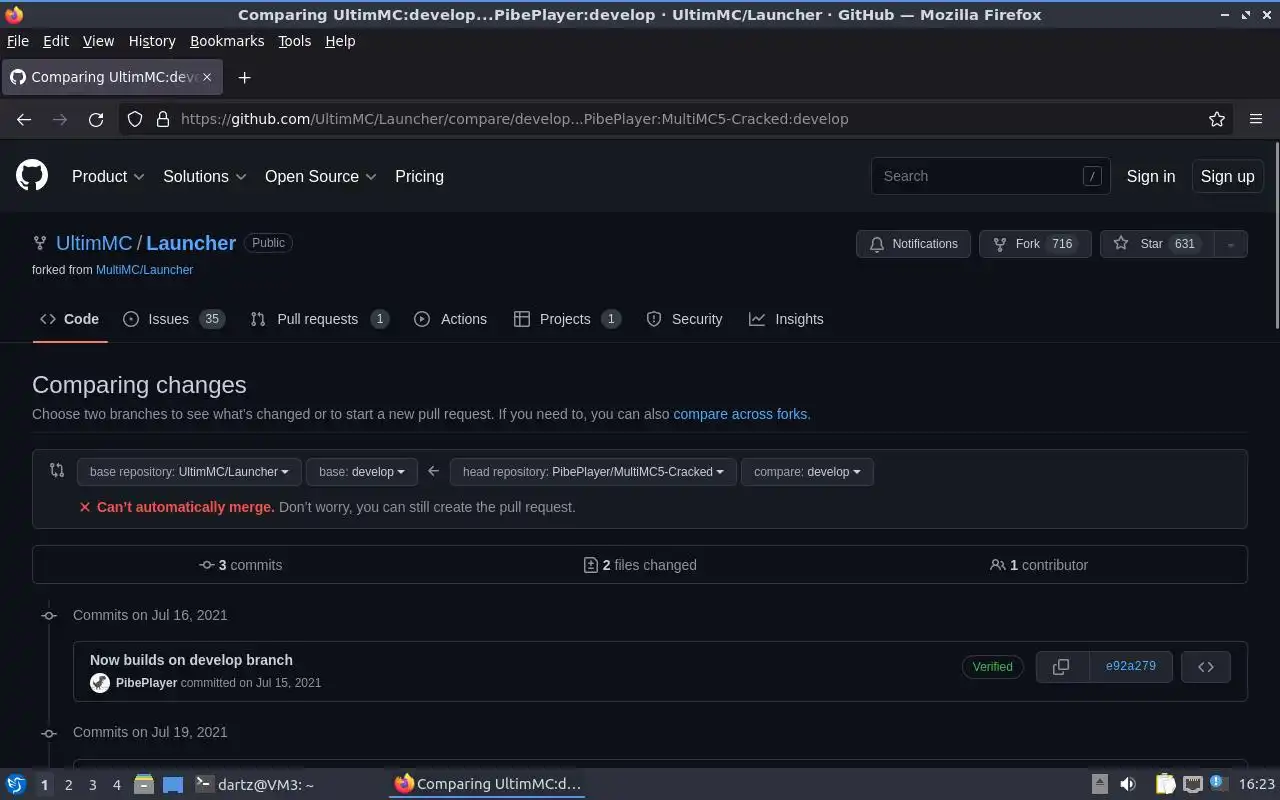Open the File menu
Image resolution: width=1280 pixels, height=800 pixels.
18,41
